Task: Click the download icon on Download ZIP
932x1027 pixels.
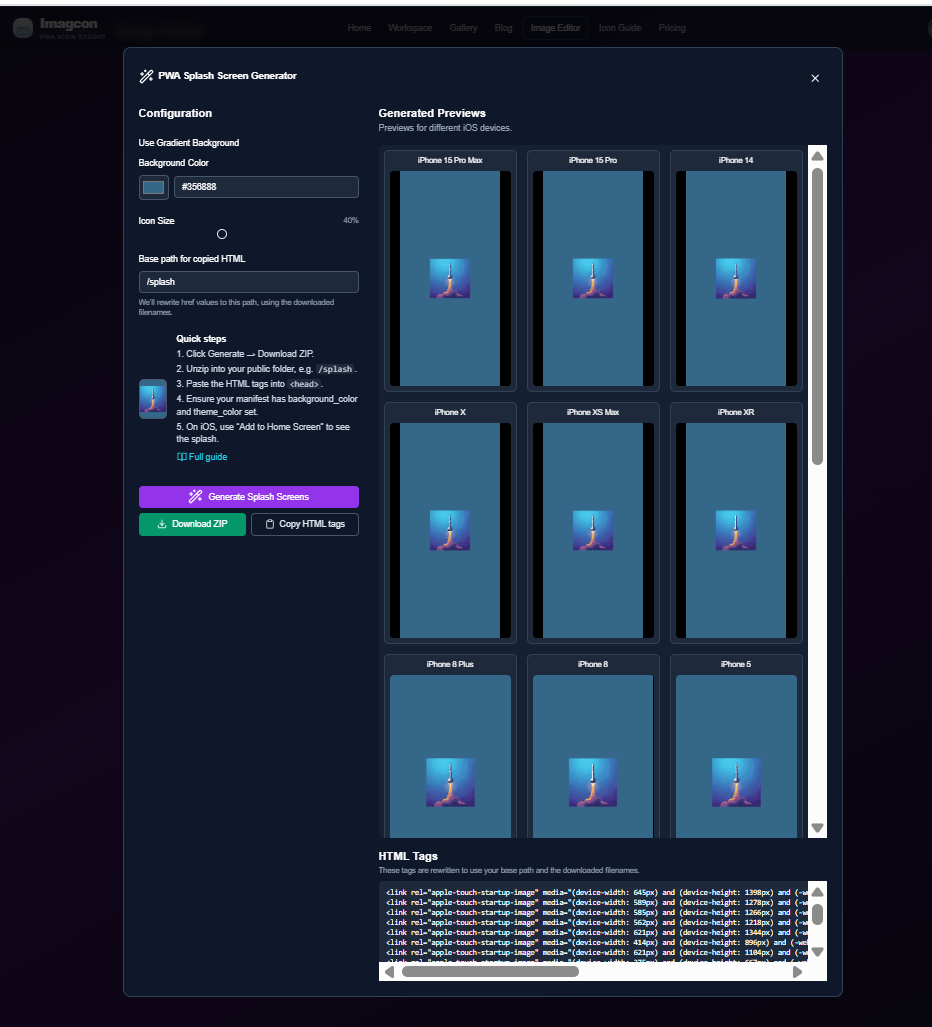Action: 164,523
